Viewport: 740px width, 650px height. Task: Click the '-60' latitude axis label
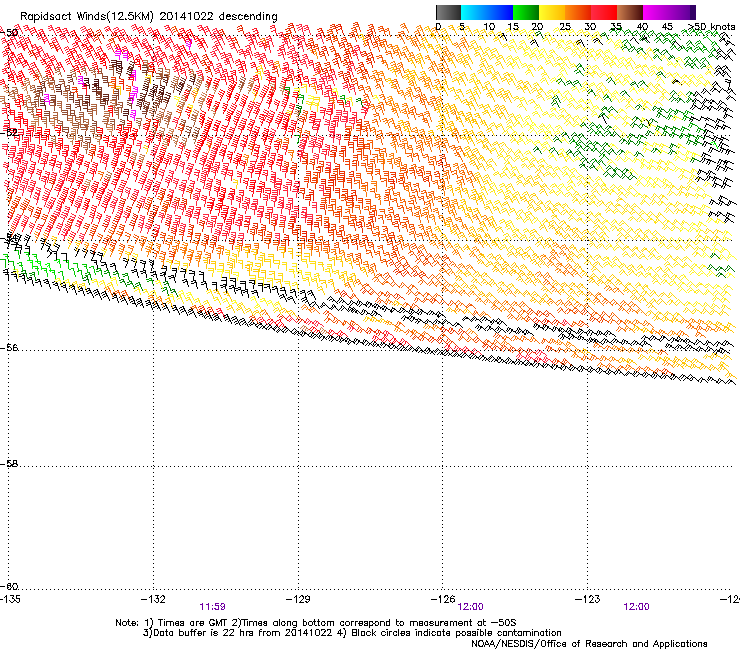(9, 587)
